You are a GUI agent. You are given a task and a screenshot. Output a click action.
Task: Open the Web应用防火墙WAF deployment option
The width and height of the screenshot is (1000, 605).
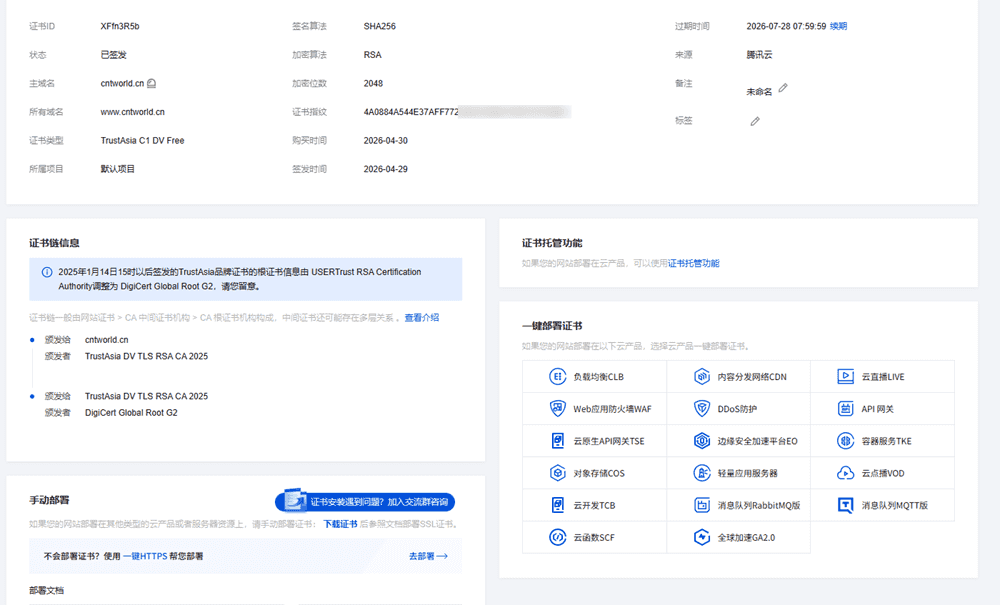[557, 409]
